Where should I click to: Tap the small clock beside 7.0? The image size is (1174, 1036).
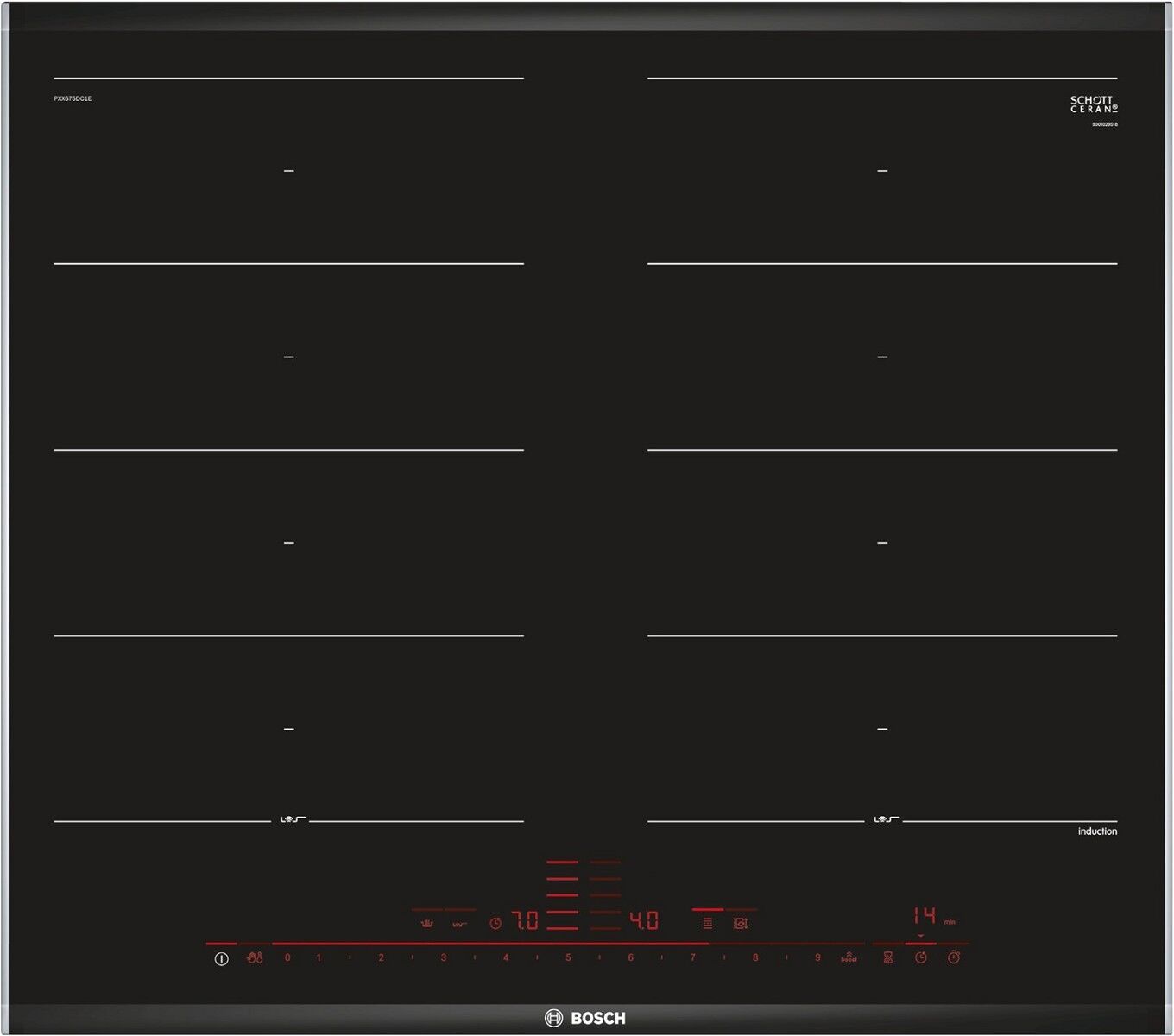point(495,923)
